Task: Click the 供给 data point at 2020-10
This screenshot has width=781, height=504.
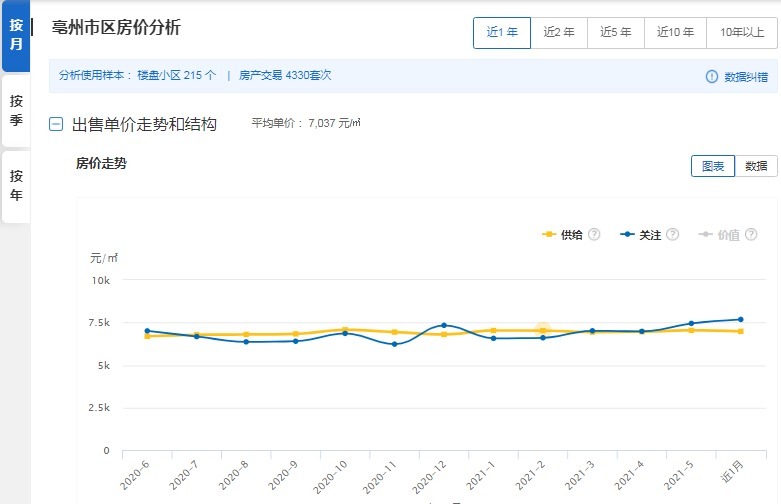Action: [x=345, y=329]
